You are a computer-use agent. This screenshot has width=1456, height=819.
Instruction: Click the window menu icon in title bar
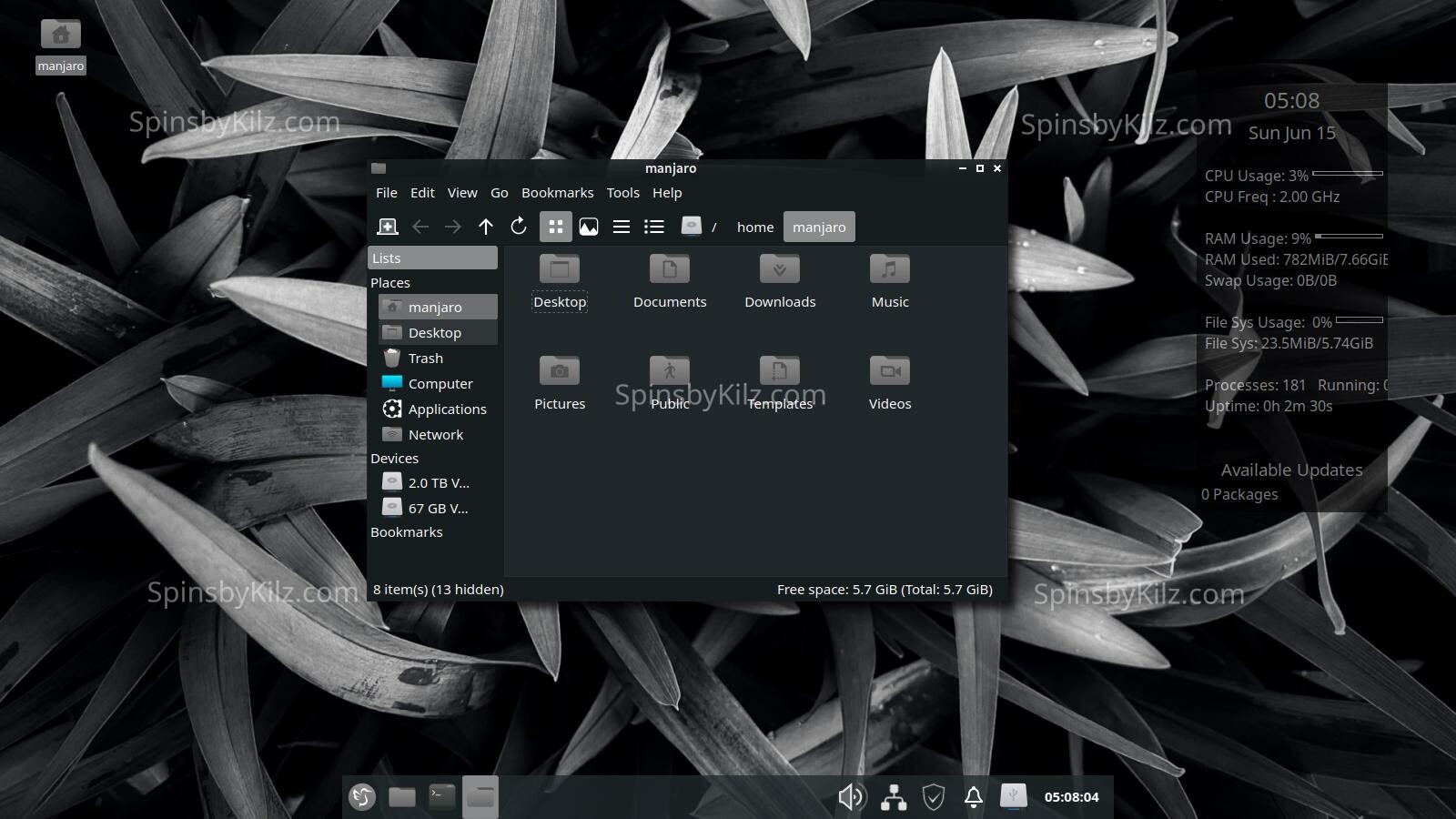[x=379, y=168]
